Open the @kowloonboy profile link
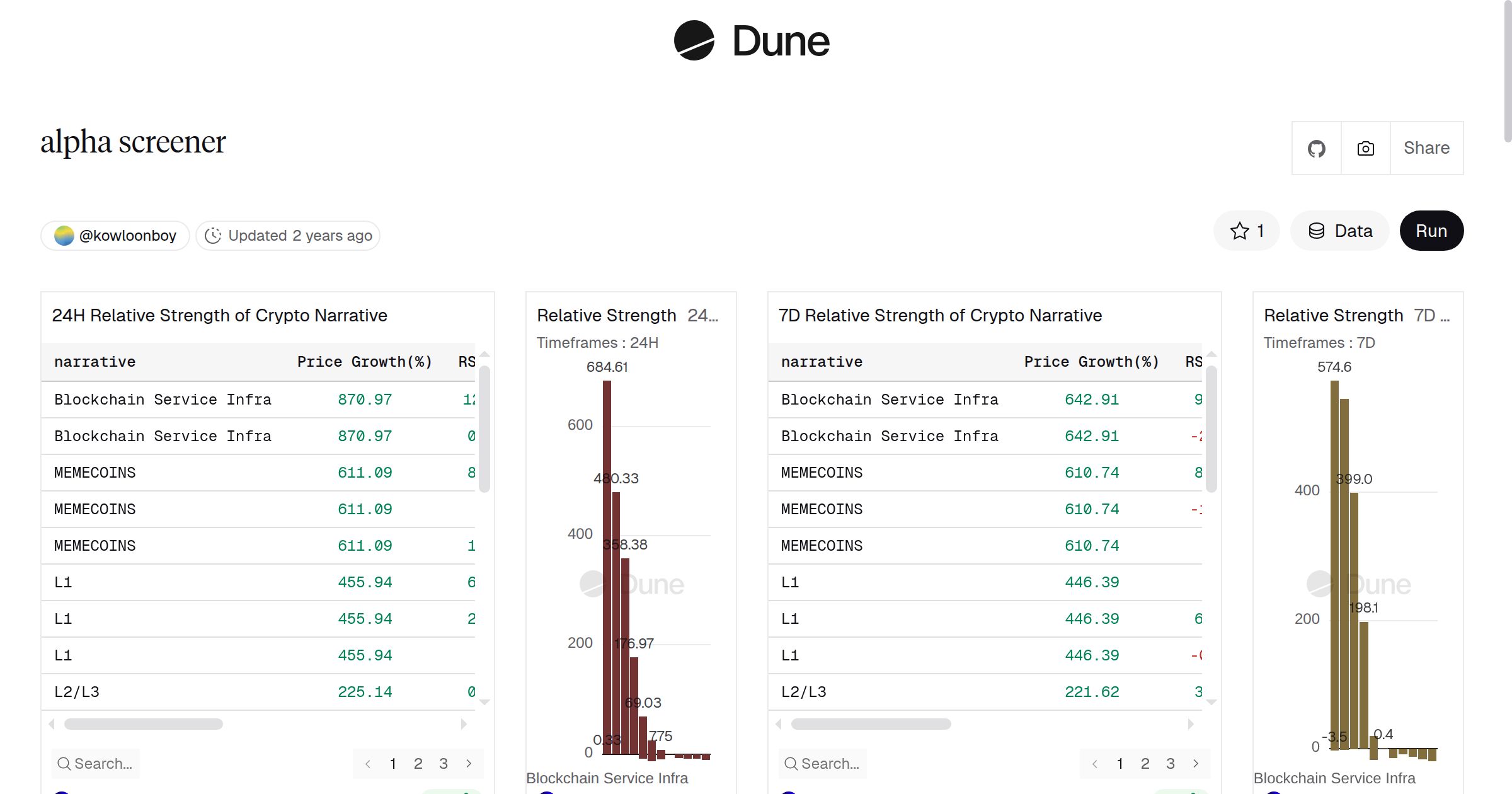This screenshot has width=1512, height=794. (x=127, y=234)
